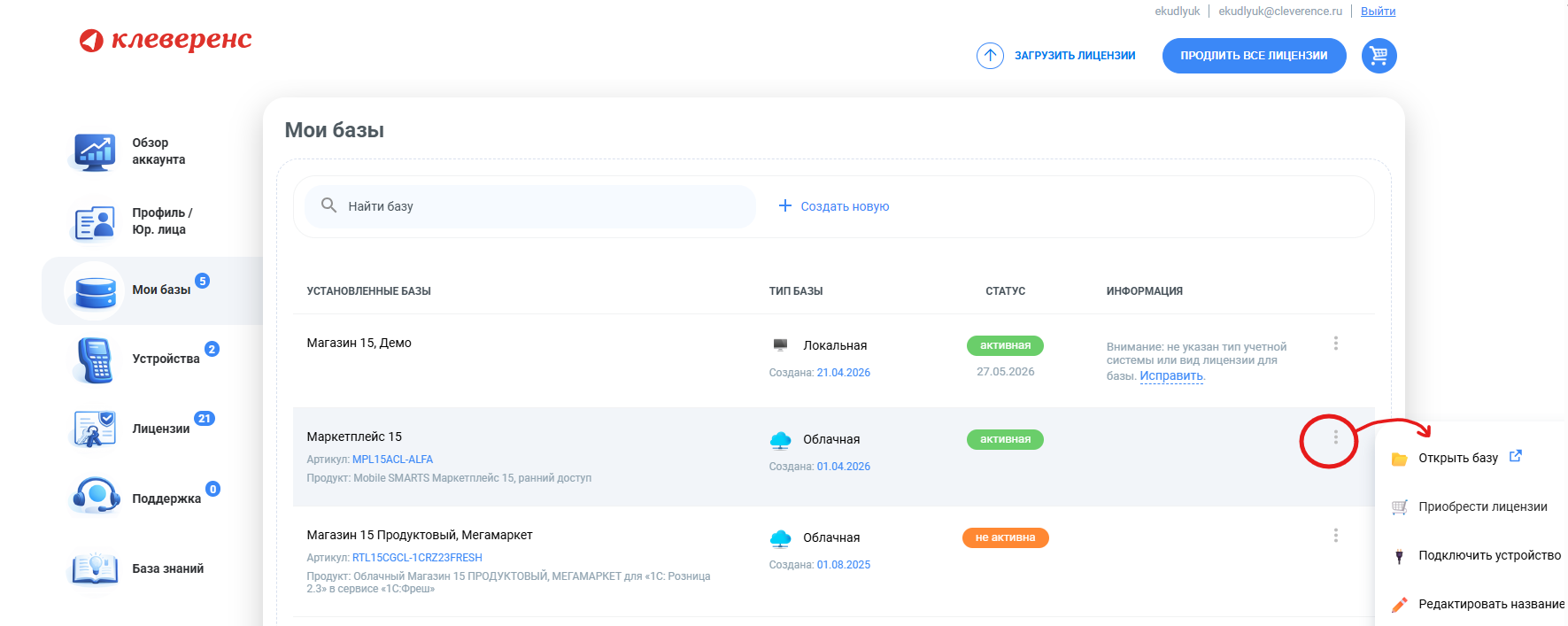Screen dimensions: 1568x626
Task: Choose Подключить устройство from the context menu
Action: tap(1490, 555)
